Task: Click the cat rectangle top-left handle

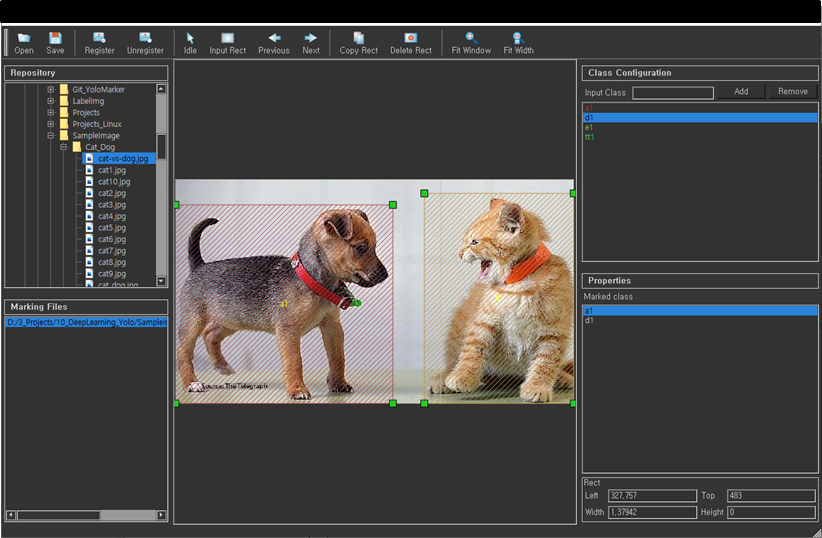Action: click(x=424, y=193)
